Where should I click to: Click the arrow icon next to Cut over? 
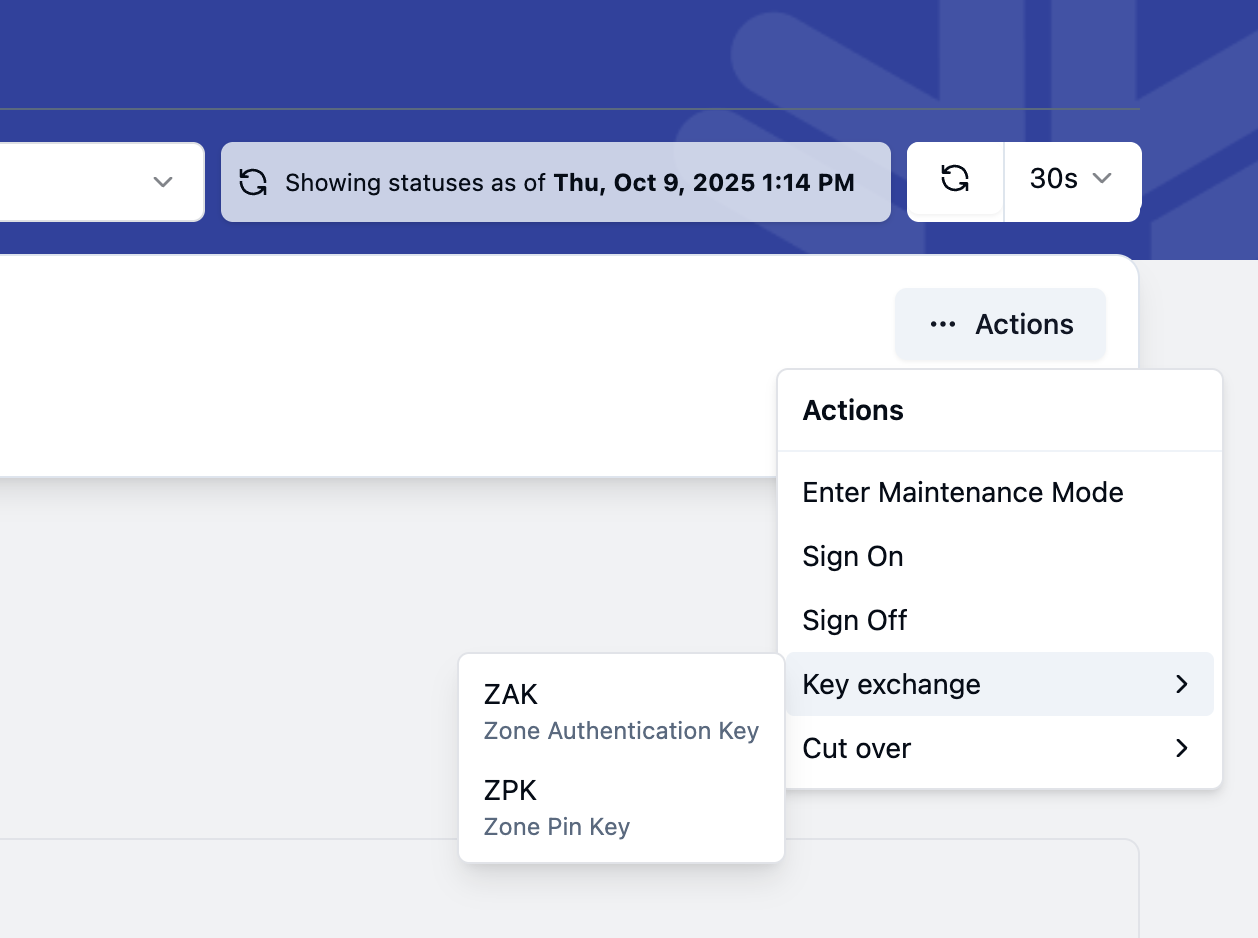[1183, 748]
